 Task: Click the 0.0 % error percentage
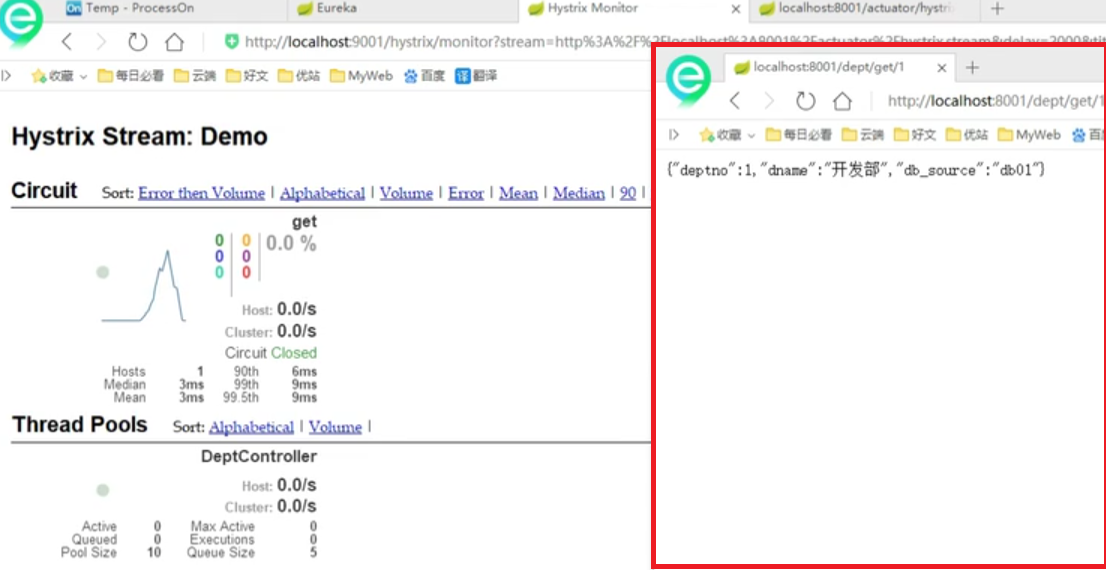pos(291,244)
